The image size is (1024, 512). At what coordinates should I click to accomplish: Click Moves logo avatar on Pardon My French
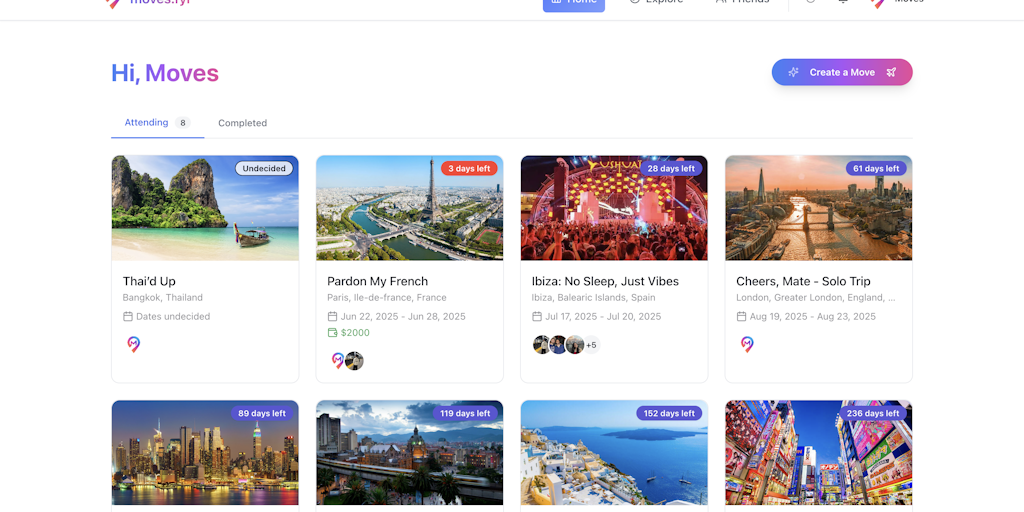(x=338, y=360)
